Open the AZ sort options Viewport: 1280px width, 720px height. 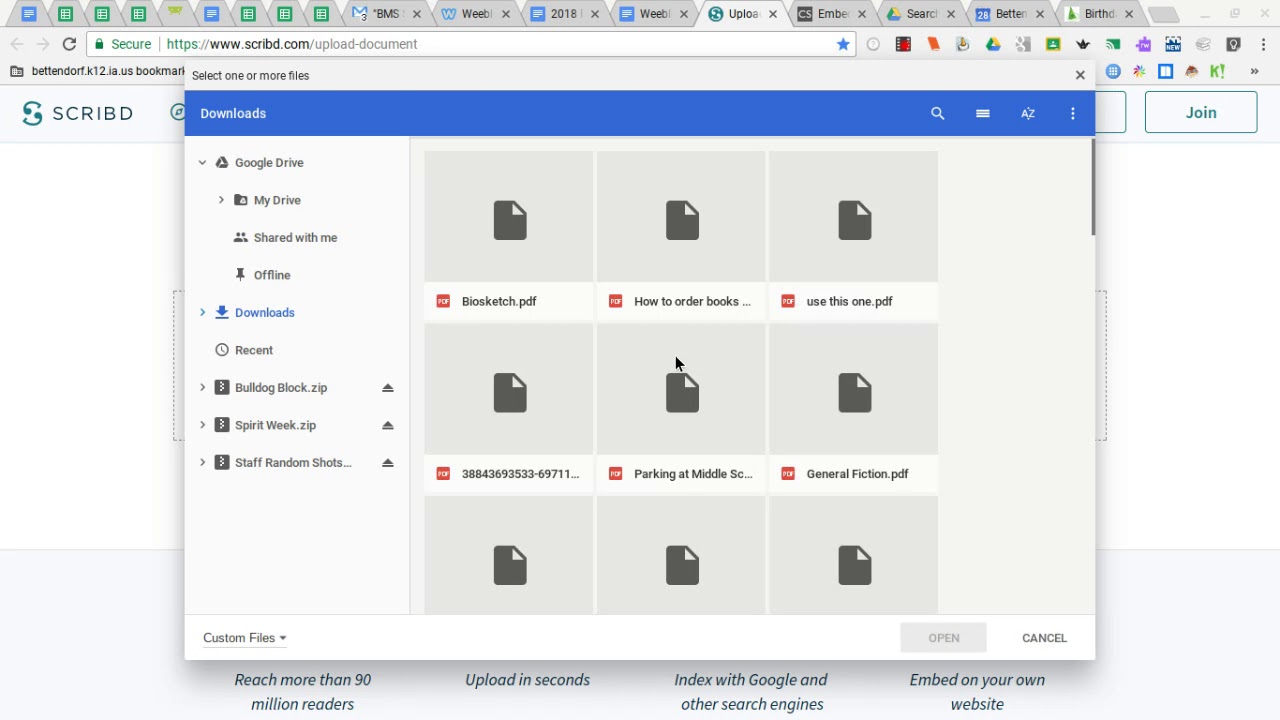[x=1027, y=114]
